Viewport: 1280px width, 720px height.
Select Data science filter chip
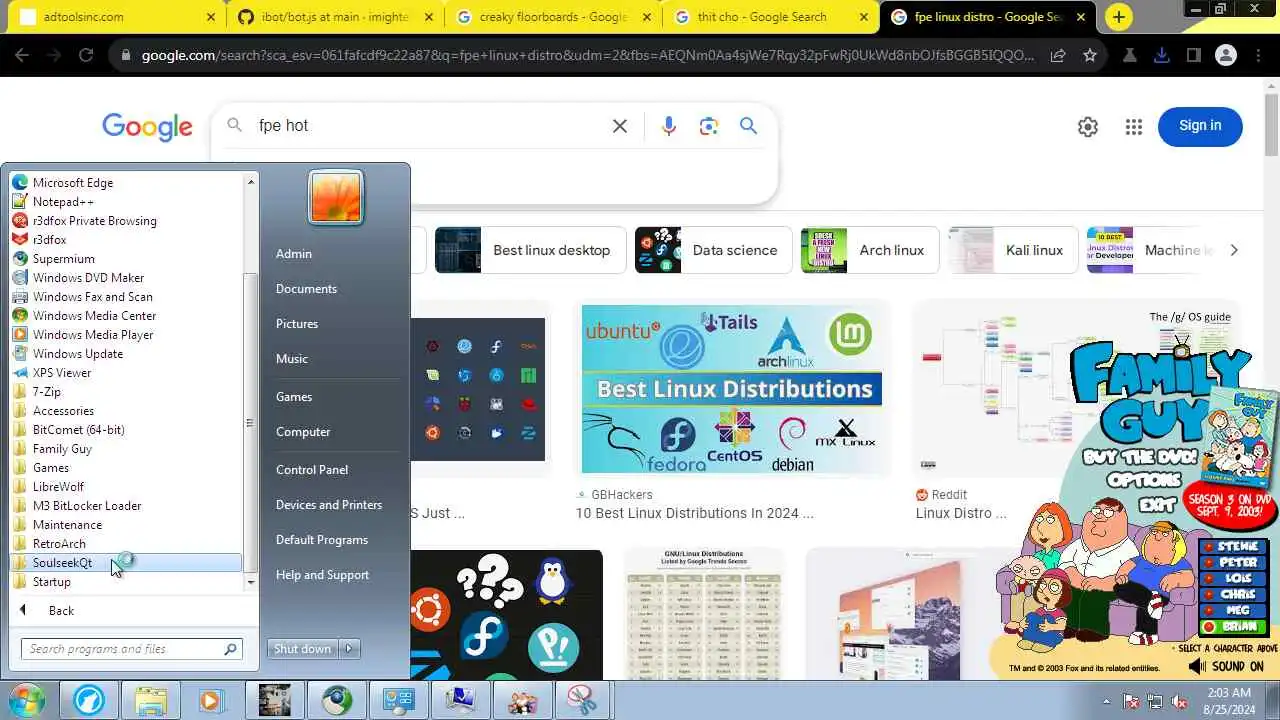point(713,250)
